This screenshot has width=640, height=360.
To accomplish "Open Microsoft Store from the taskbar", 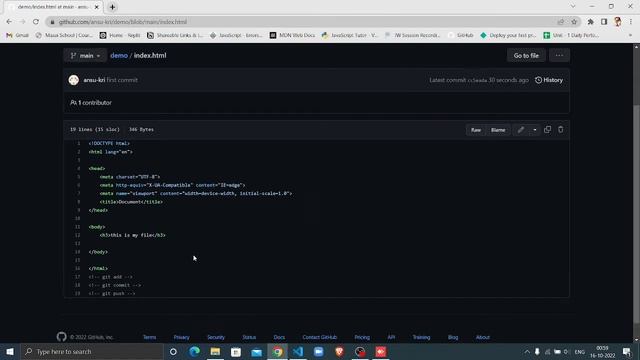I will coord(236,351).
